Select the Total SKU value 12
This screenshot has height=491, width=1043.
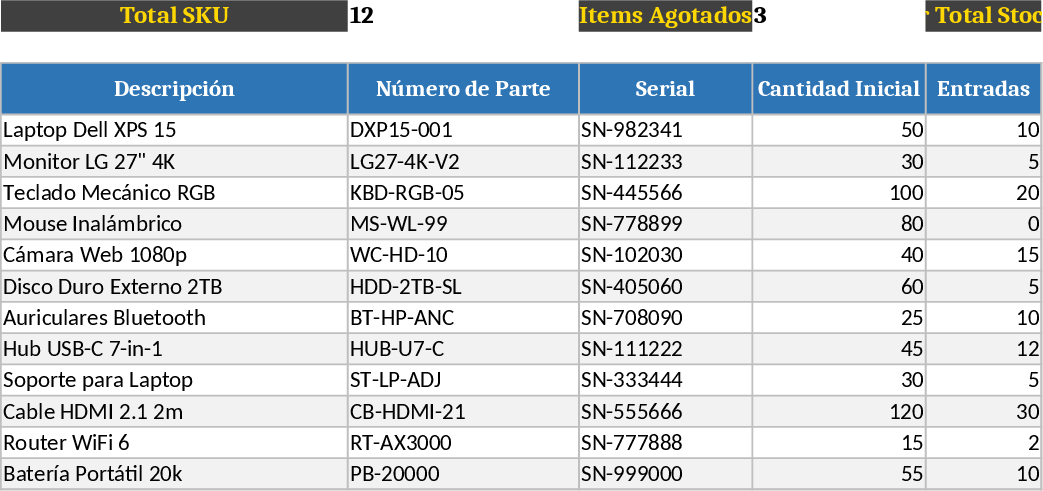pyautogui.click(x=463, y=16)
